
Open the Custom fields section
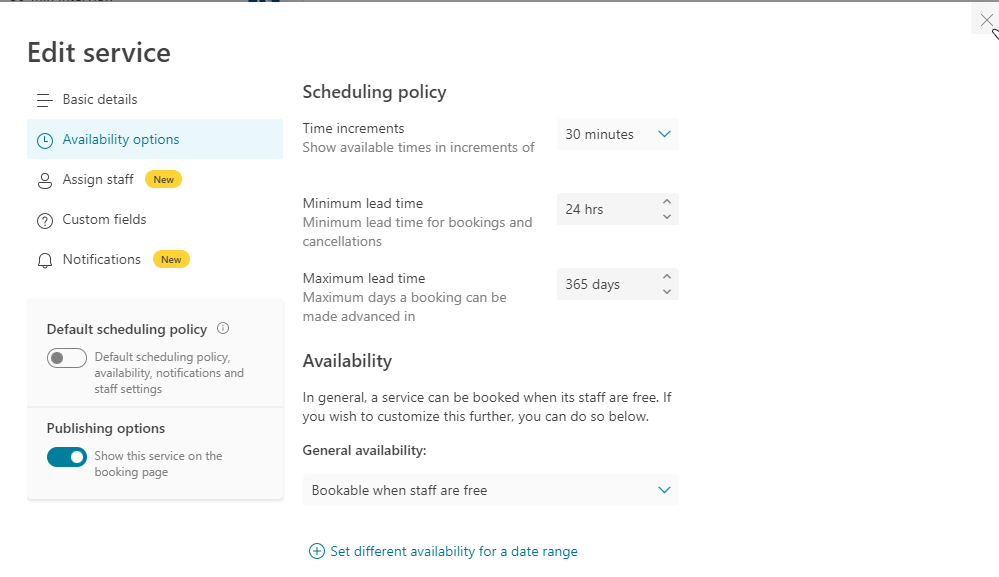(155, 220)
